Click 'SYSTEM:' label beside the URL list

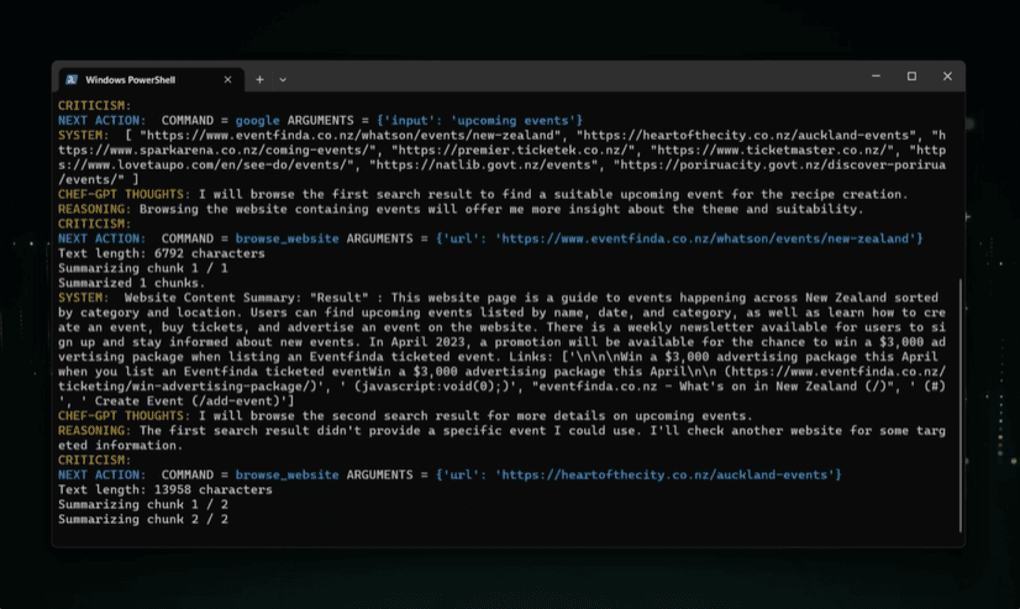coord(83,135)
